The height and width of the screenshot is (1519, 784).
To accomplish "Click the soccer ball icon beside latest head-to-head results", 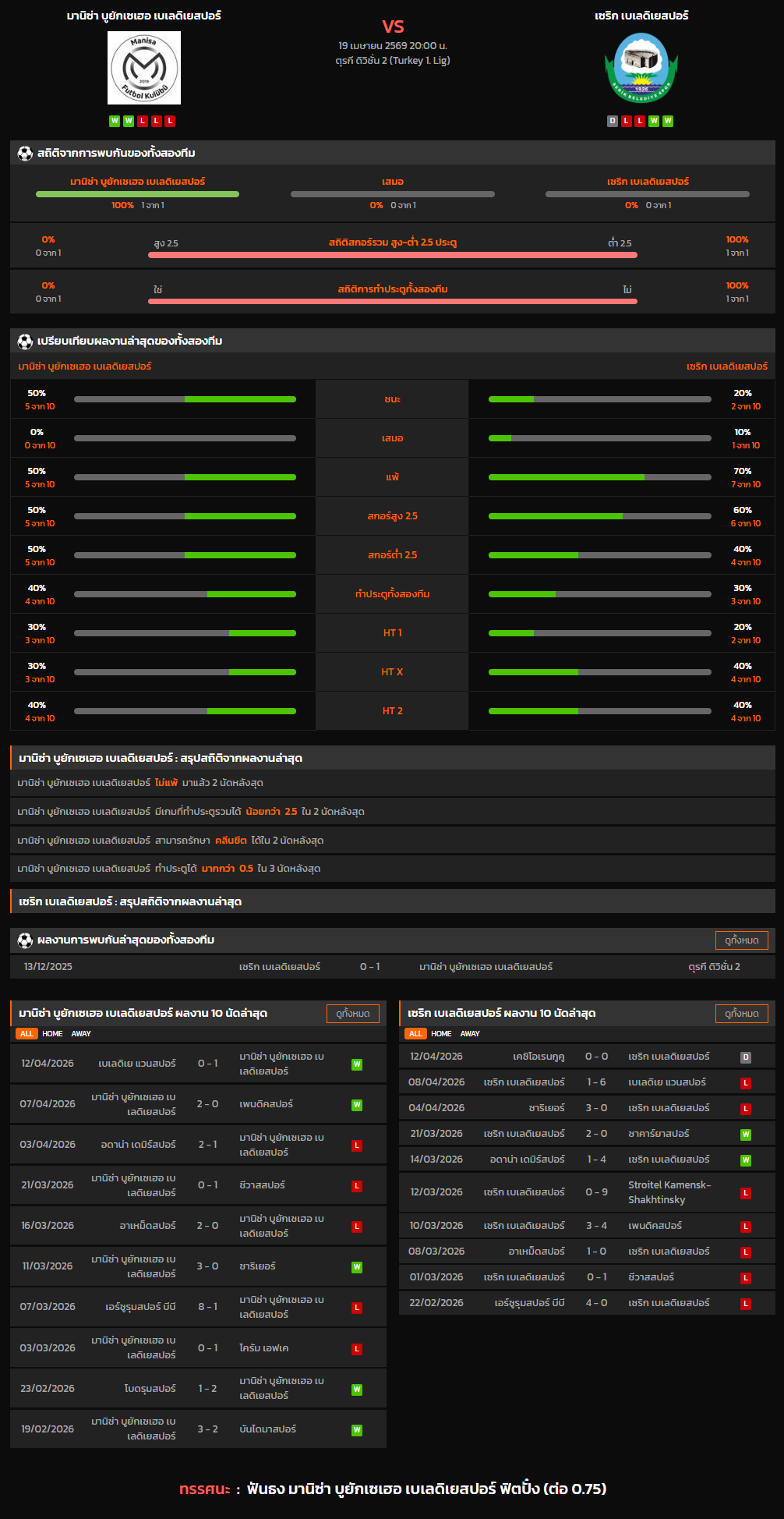I will click(x=25, y=940).
